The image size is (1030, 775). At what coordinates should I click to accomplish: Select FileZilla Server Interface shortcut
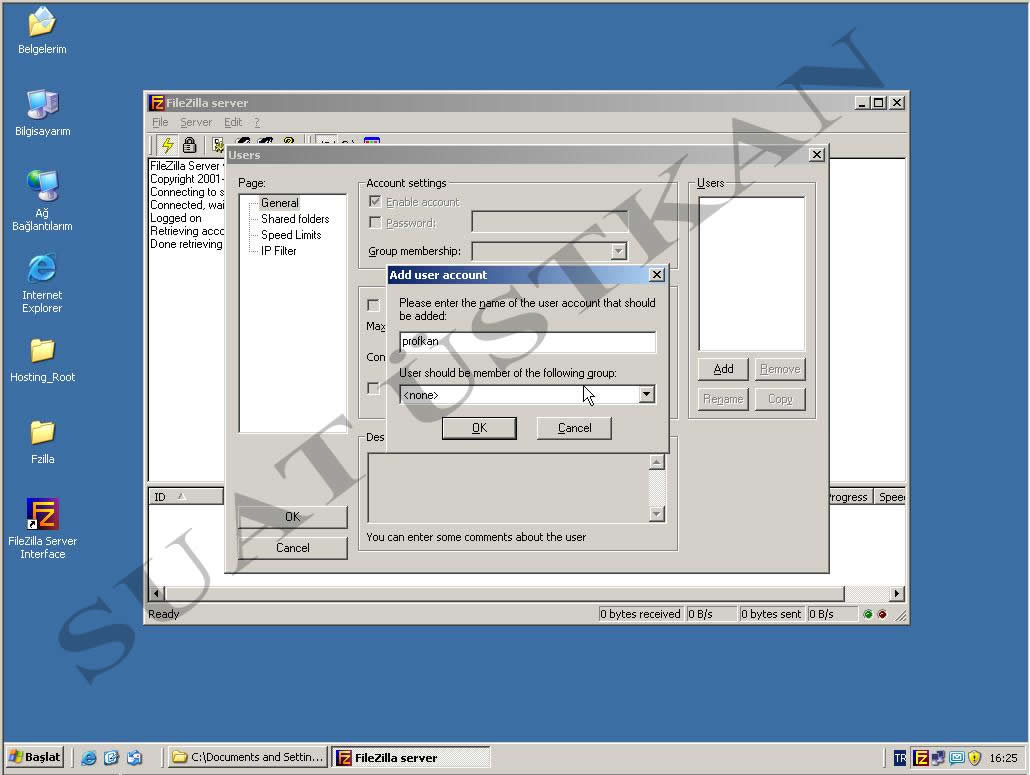point(42,529)
